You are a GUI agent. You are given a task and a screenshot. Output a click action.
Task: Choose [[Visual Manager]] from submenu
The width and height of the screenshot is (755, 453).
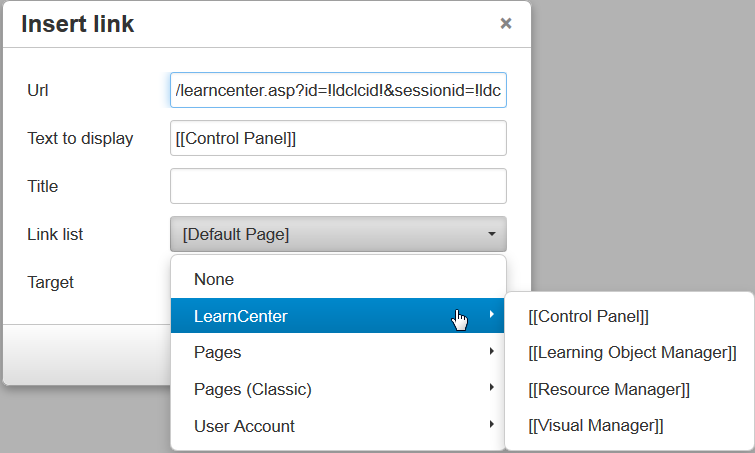click(595, 426)
